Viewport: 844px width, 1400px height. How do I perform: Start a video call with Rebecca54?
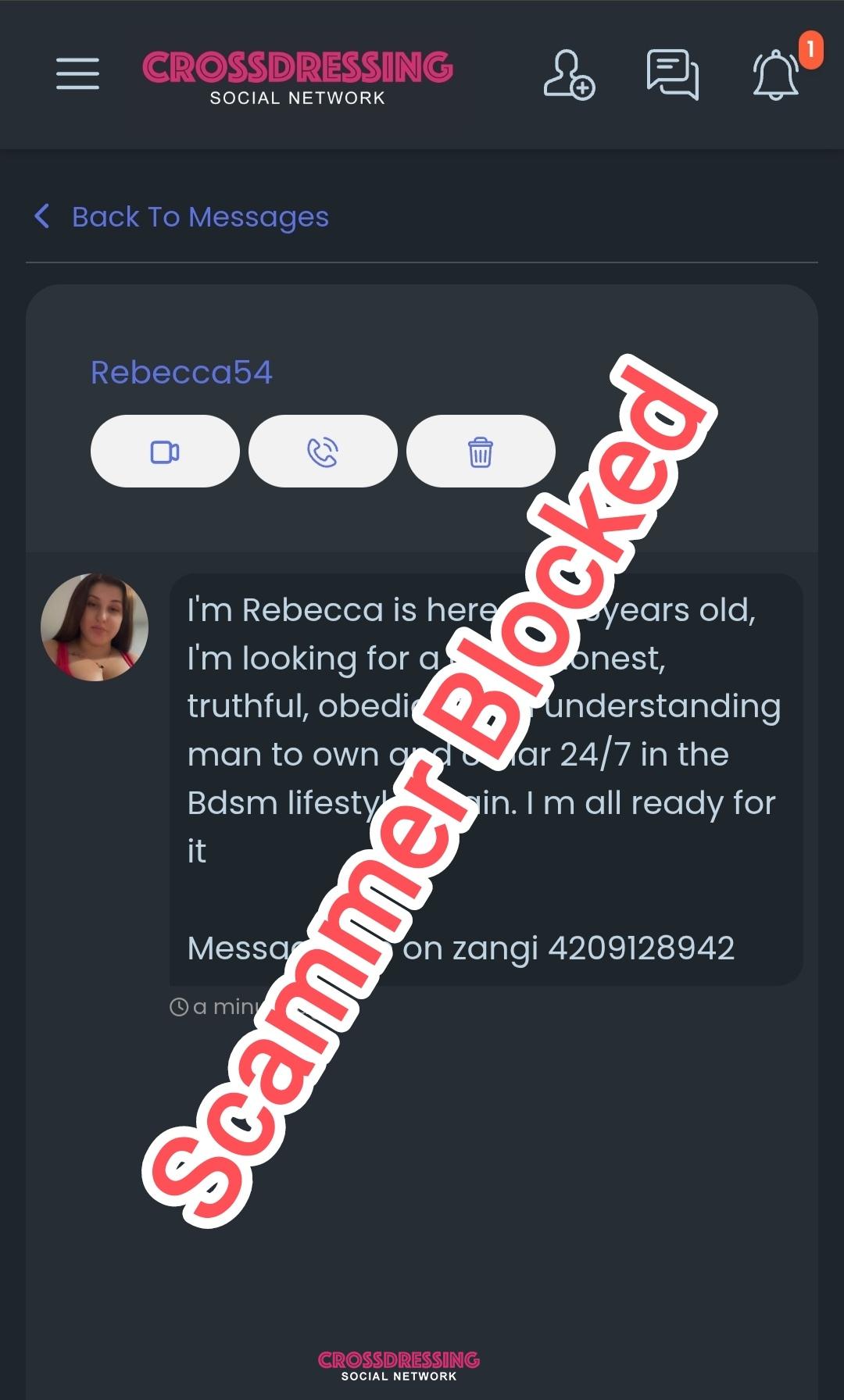[x=165, y=452]
